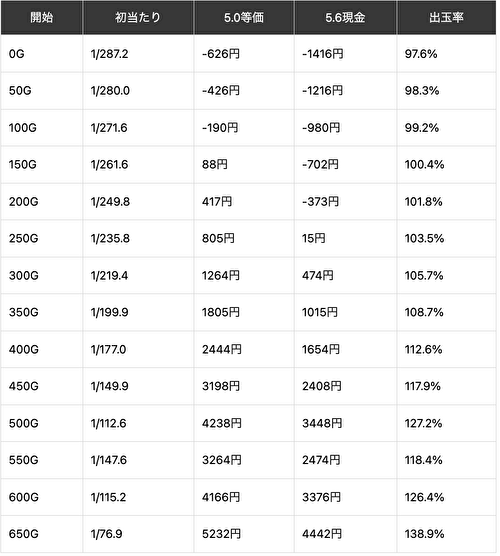Click the 5232円 value in 650G row

tap(244, 534)
